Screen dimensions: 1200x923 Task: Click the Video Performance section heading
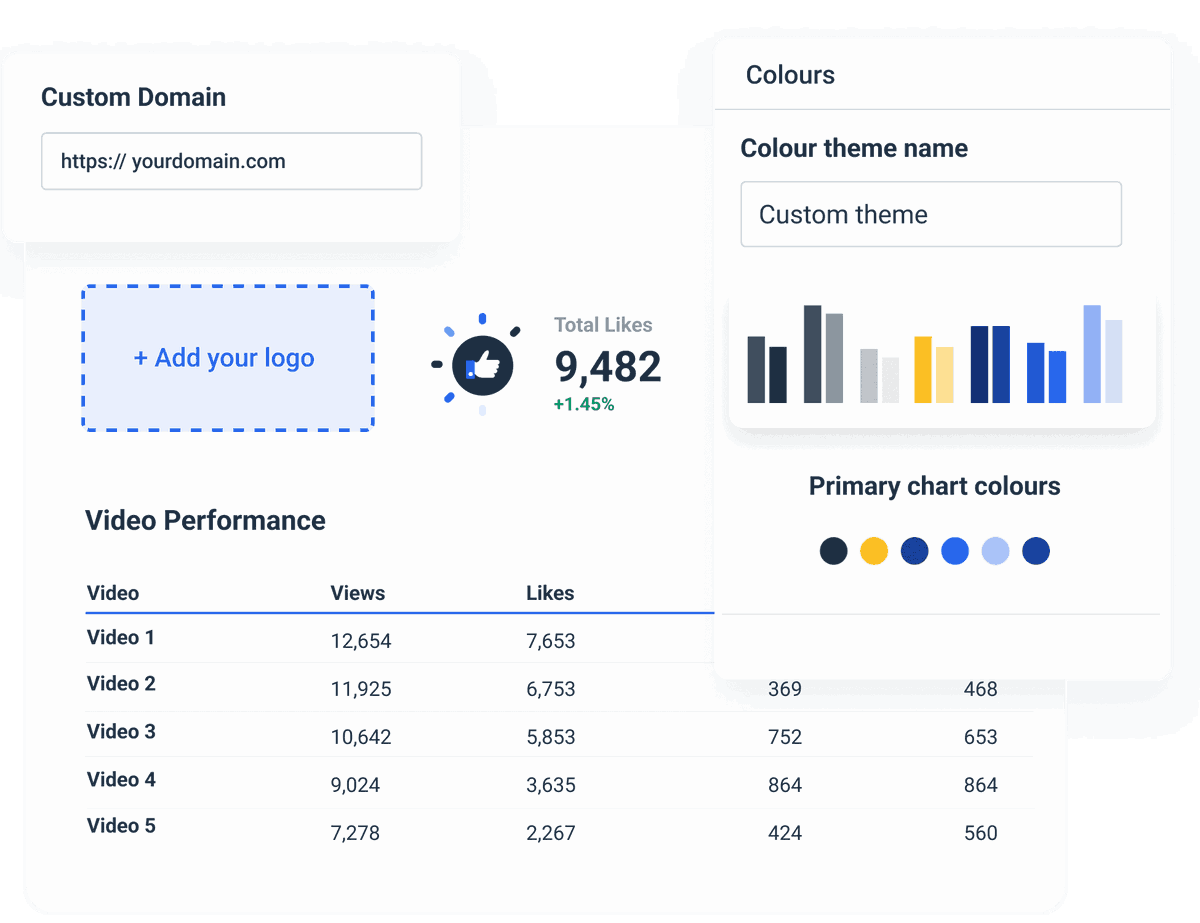click(205, 521)
